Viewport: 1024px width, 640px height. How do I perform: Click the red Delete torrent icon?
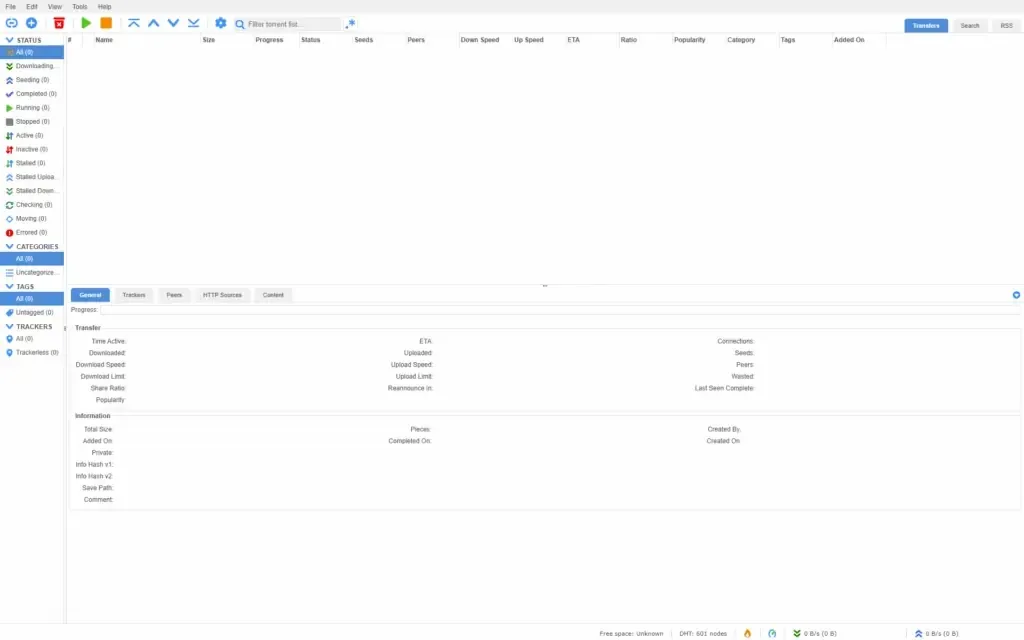(58, 23)
